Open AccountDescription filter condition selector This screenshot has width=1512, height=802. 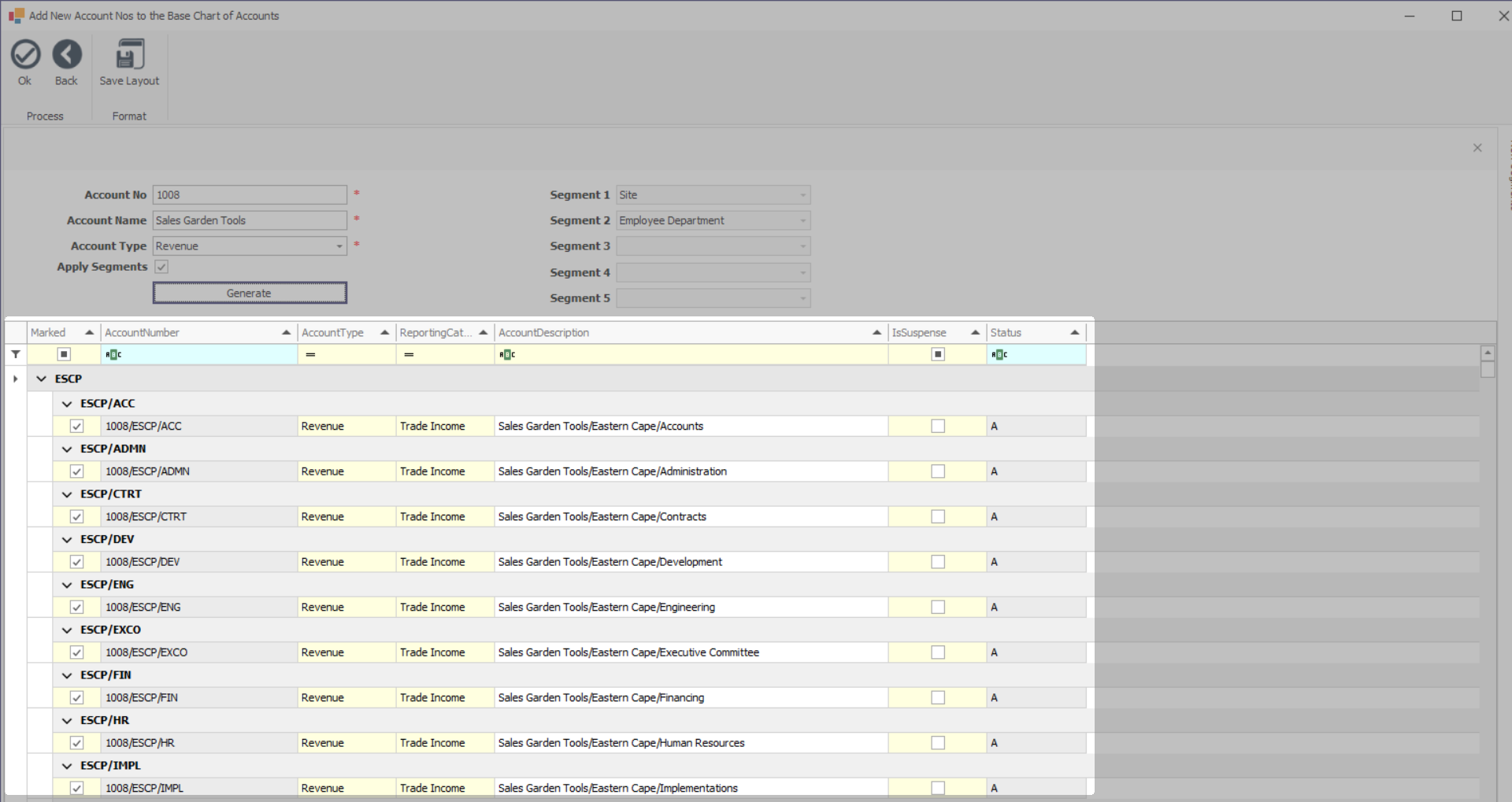point(507,355)
